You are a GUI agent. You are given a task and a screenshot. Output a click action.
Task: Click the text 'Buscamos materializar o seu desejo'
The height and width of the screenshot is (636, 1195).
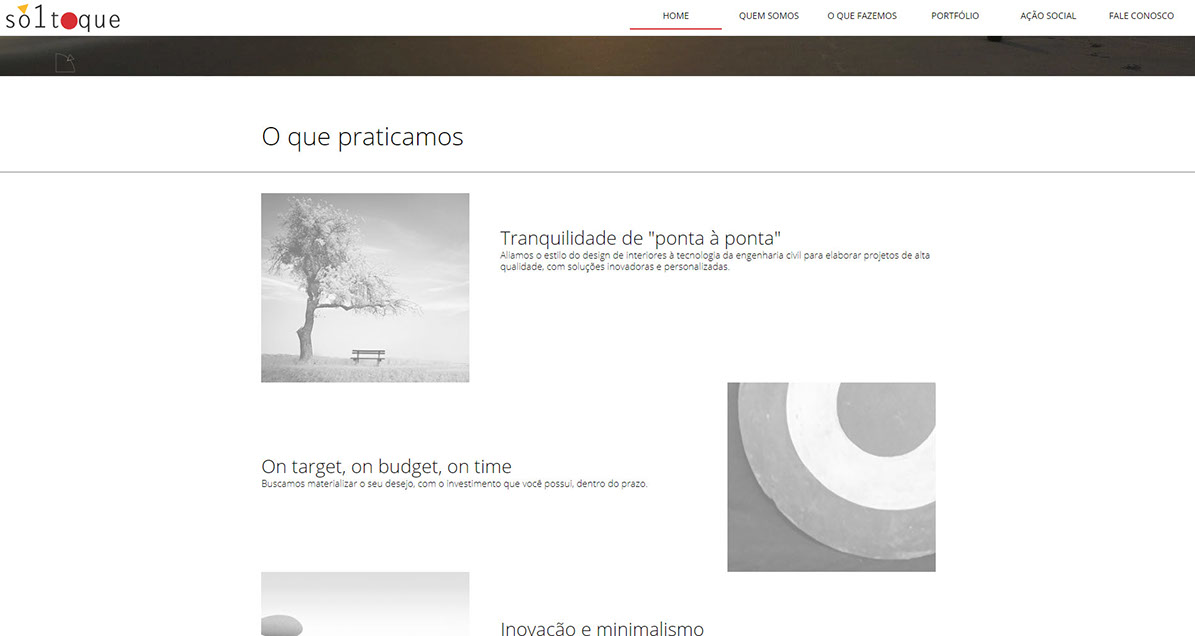pos(454,484)
